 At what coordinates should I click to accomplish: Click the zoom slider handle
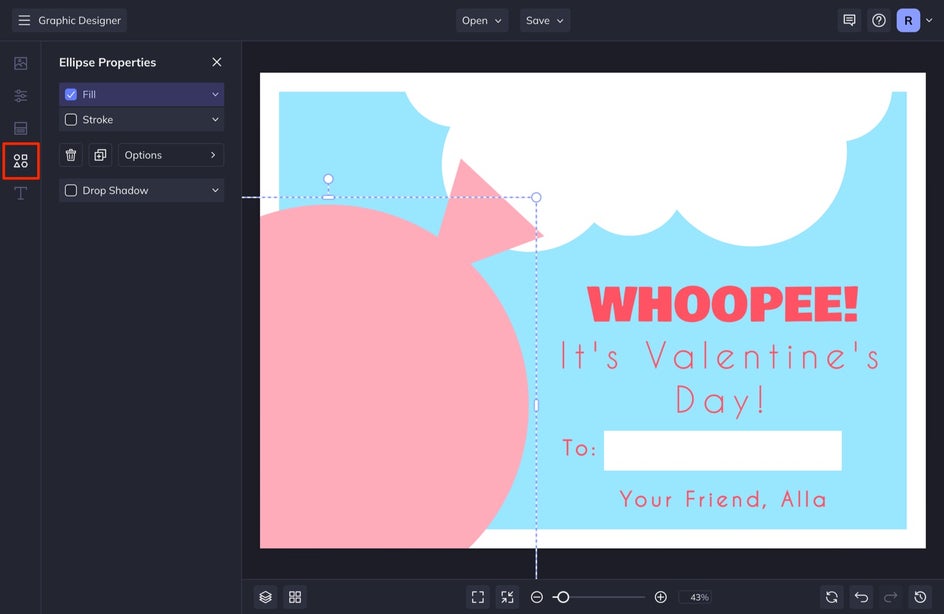pyautogui.click(x=562, y=597)
